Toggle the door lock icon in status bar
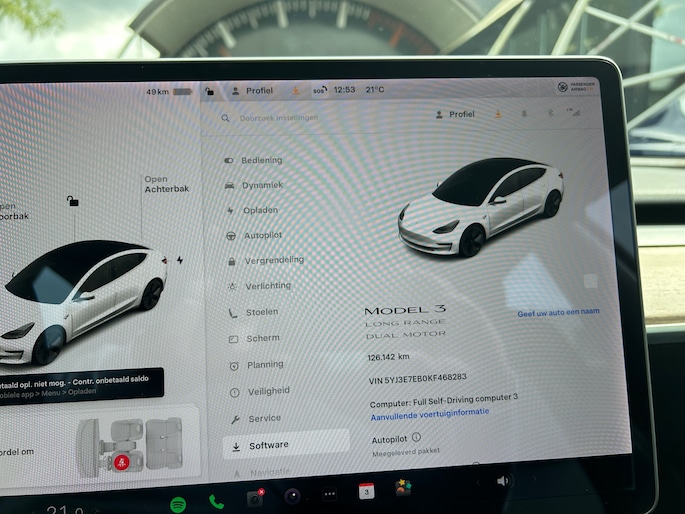 (x=209, y=91)
